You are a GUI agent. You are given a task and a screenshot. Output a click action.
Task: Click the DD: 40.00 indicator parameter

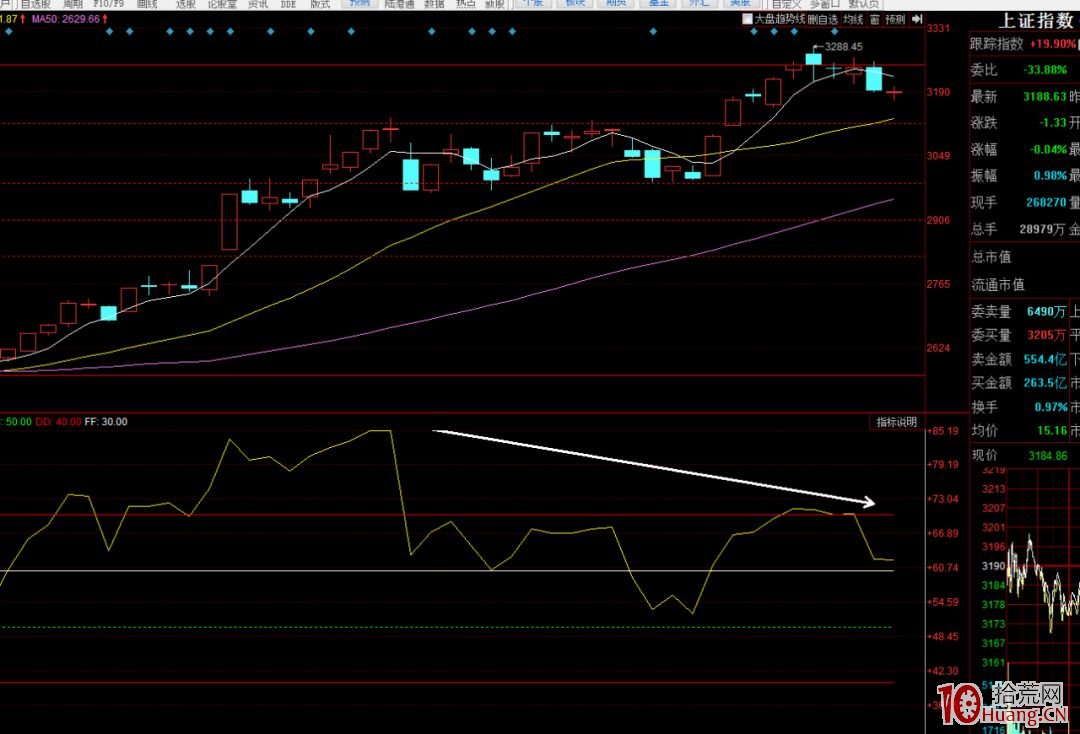(58, 422)
